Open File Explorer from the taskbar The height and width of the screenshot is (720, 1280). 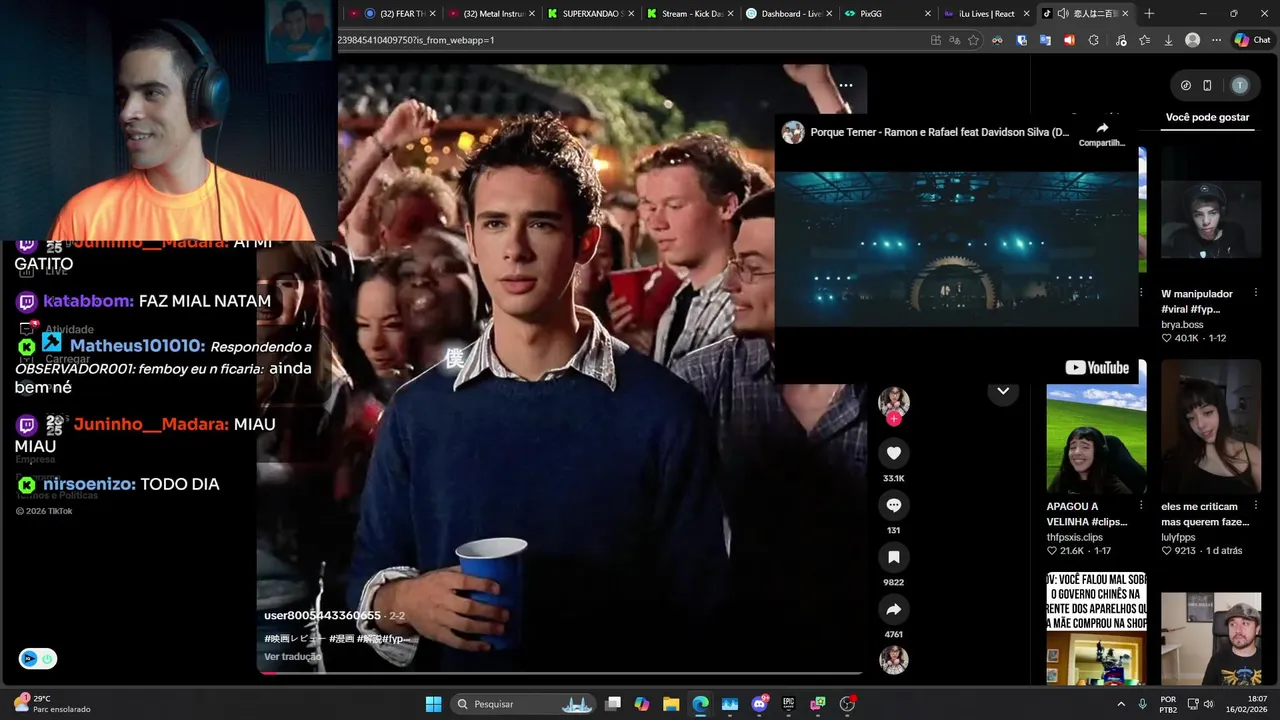(671, 704)
